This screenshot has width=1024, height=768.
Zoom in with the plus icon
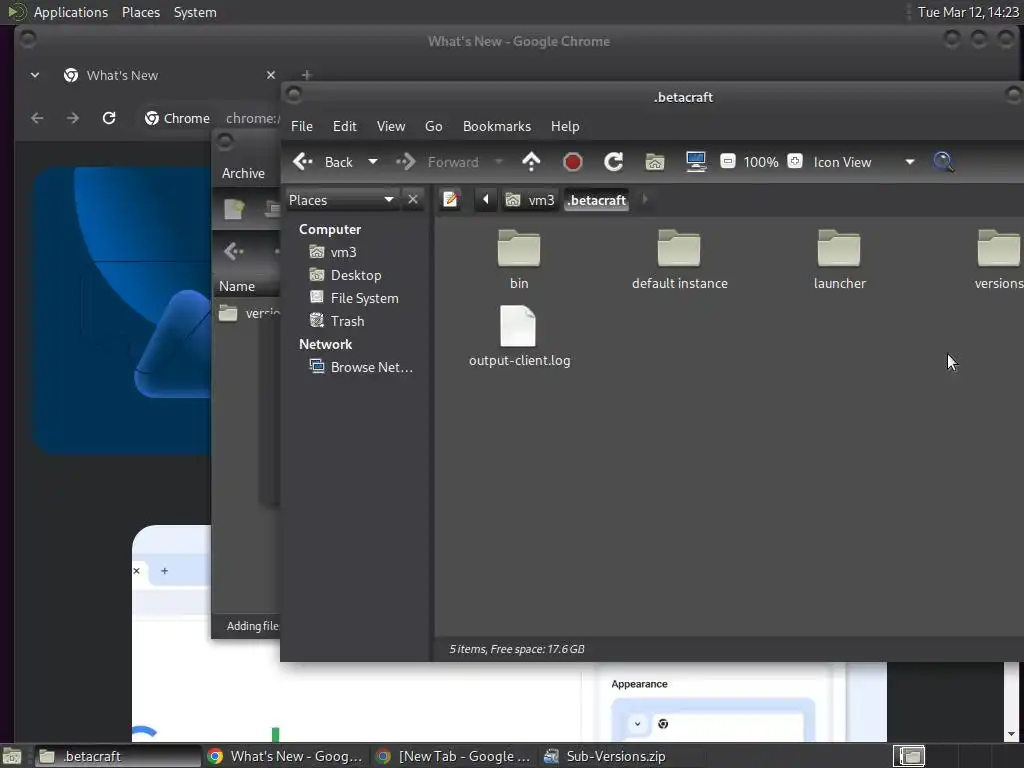pos(795,161)
